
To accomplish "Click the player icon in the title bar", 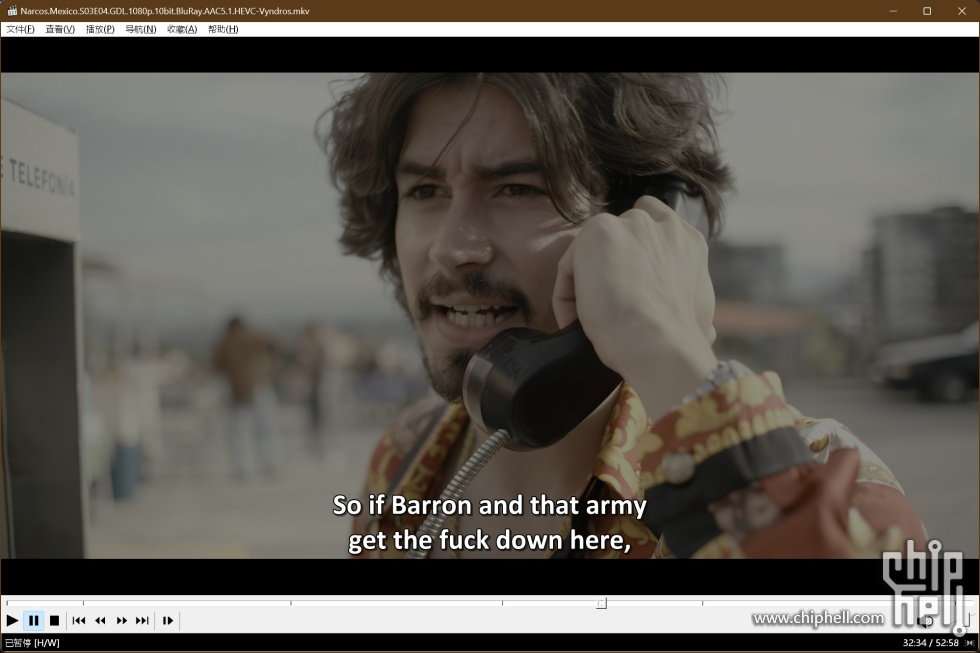I will 12,11.
